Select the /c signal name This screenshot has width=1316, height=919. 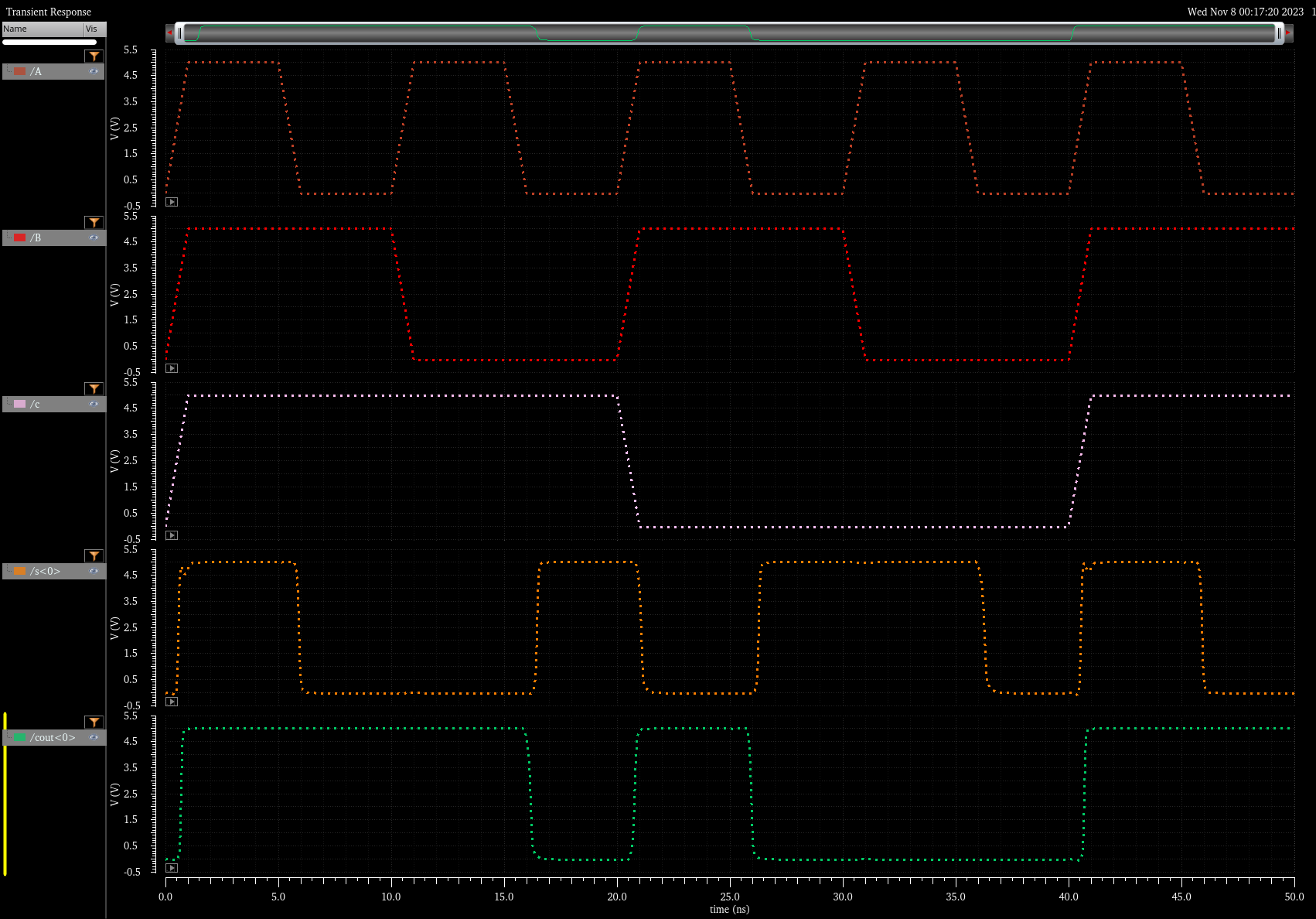tap(35, 404)
